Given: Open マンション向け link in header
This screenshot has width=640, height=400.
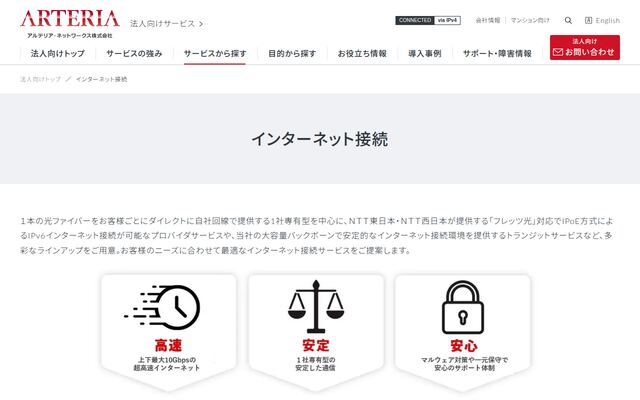Looking at the screenshot, I should pos(530,20).
